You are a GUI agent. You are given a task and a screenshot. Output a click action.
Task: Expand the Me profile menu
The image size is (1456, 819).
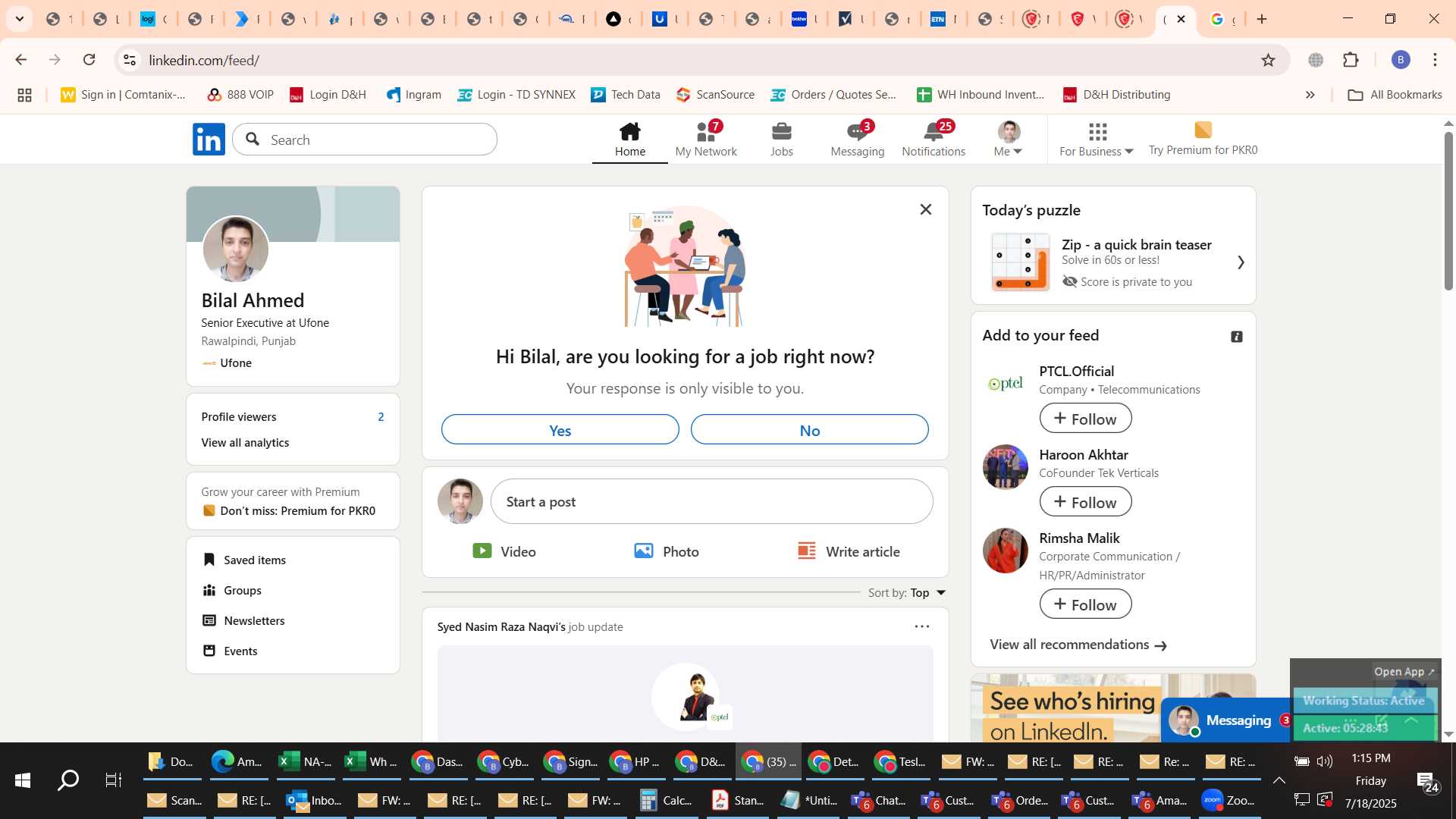coord(1009,140)
